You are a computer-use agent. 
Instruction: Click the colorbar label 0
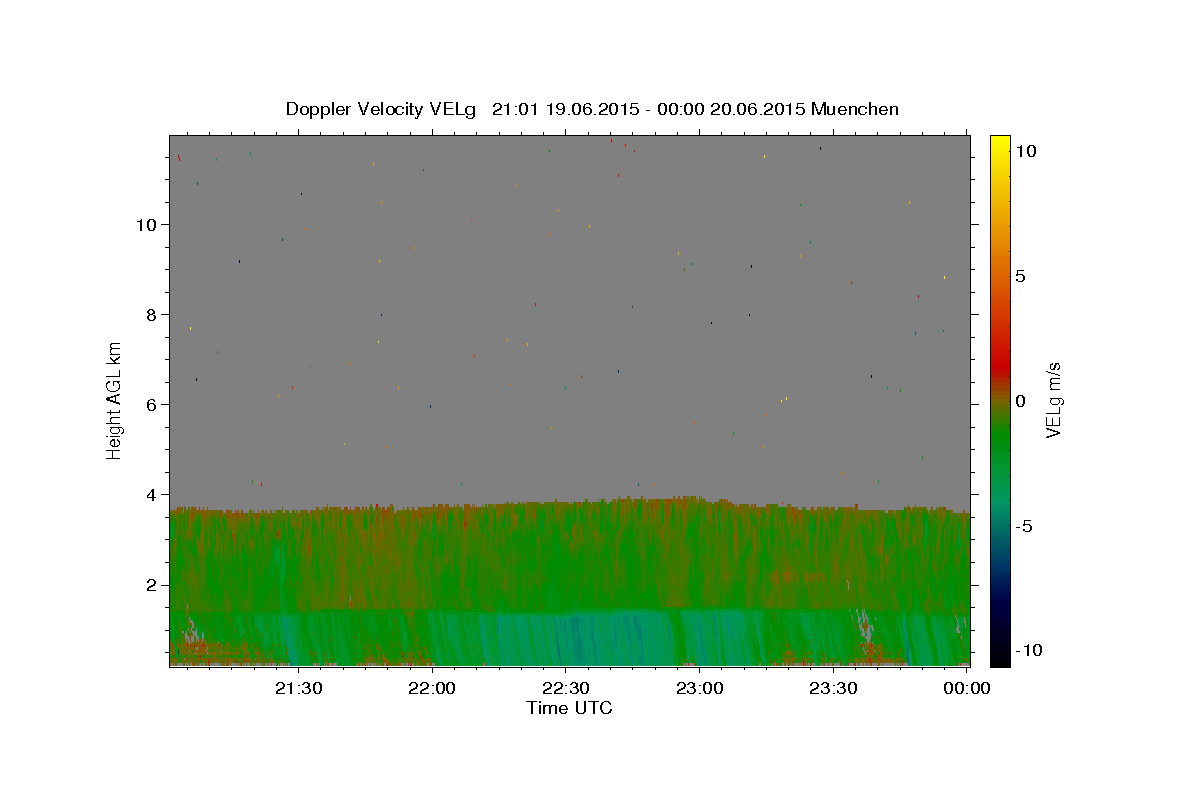(x=1020, y=401)
